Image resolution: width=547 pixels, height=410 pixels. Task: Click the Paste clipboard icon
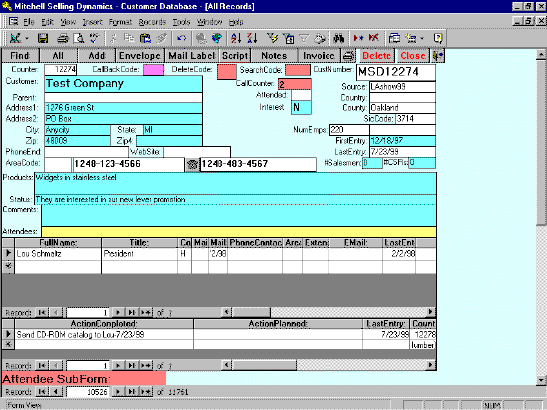(145, 38)
